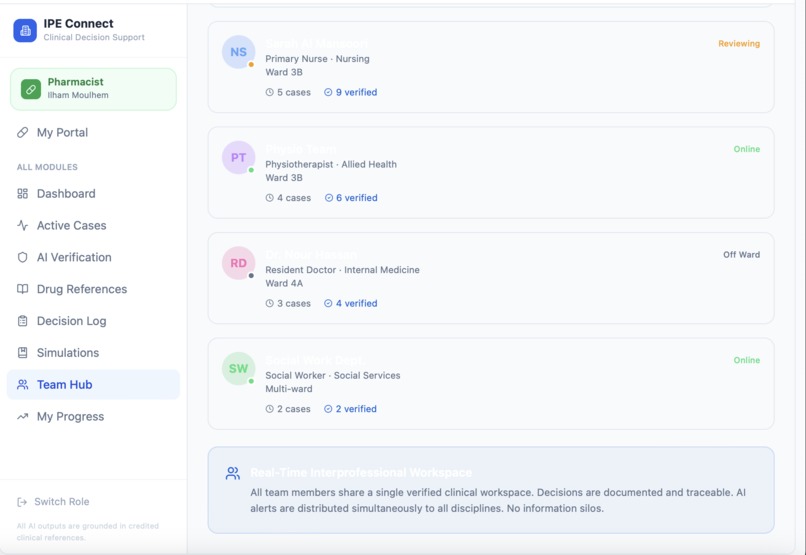Viewport: 806px width, 555px height.
Task: Click the Clinical Decision Support subtitle
Action: click(x=94, y=38)
